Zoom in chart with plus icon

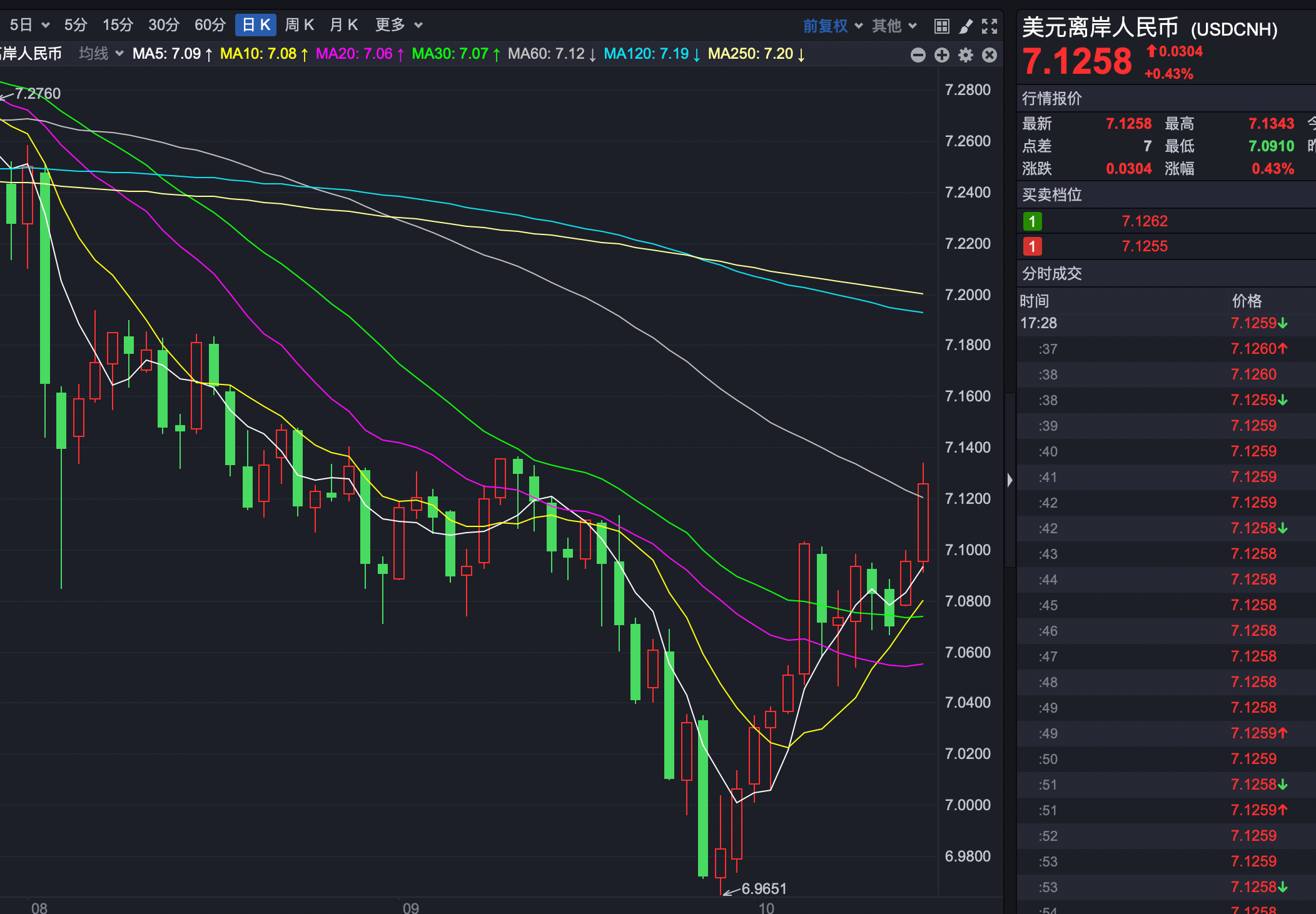click(x=941, y=55)
